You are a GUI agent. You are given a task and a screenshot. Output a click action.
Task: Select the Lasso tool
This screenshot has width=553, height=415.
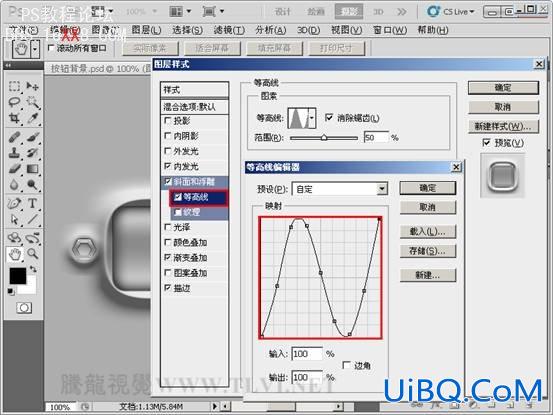14,102
